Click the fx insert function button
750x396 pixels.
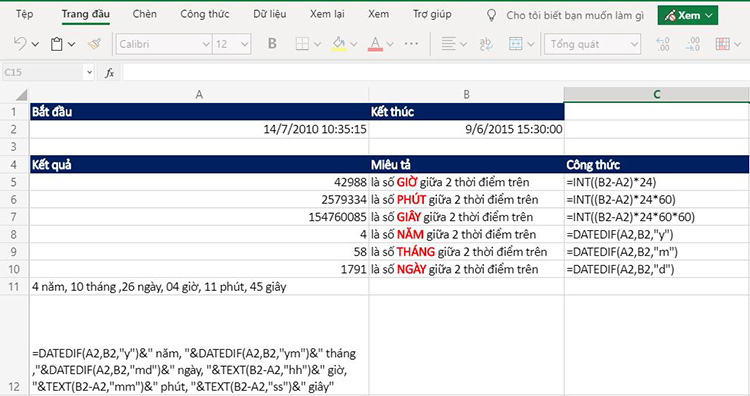tap(110, 73)
